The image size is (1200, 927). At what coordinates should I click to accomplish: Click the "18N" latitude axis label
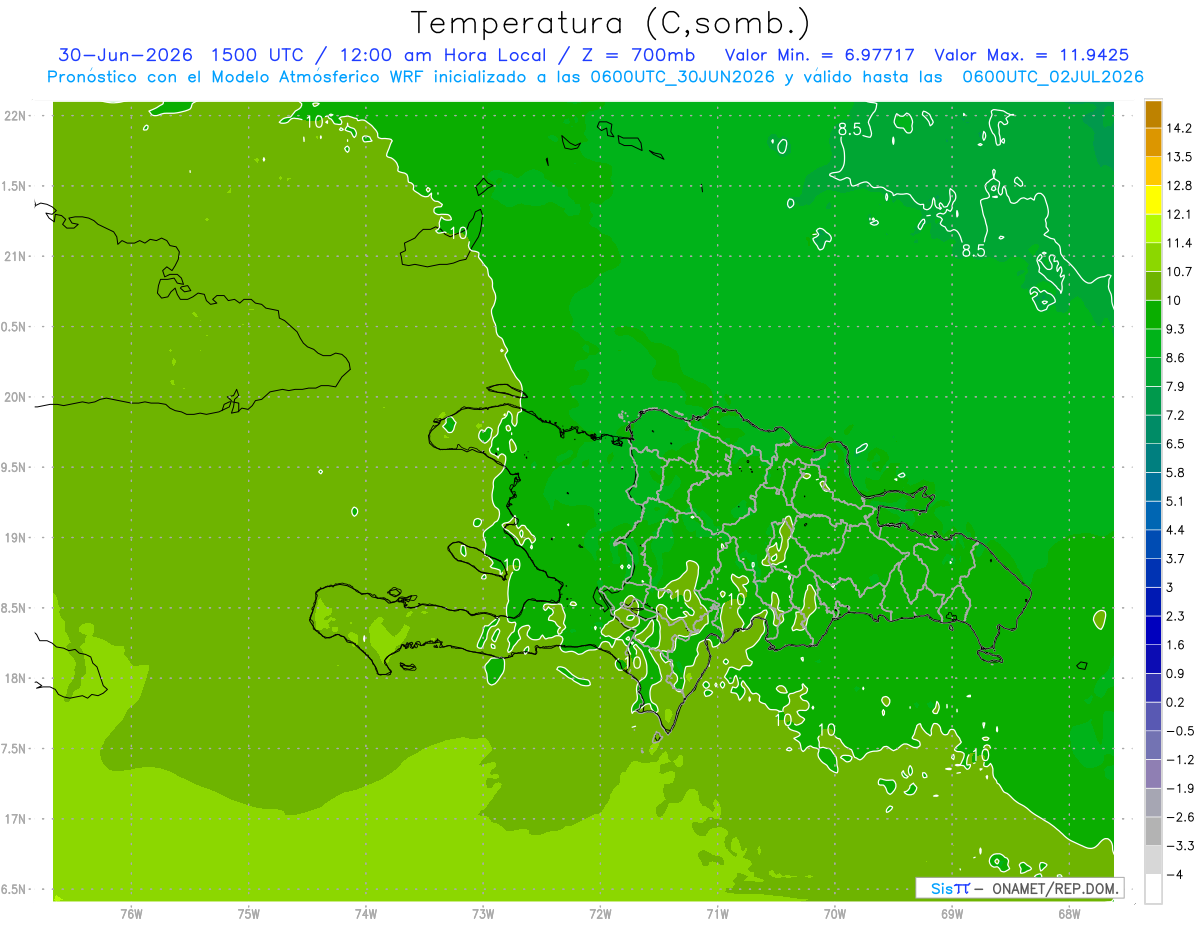15,678
